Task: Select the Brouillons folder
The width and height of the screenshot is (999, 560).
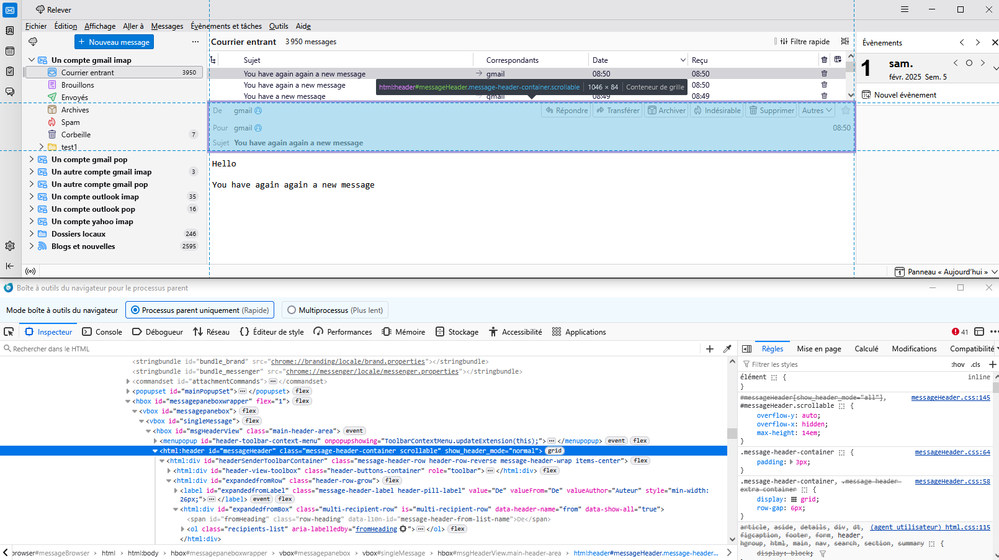Action: [x=78, y=85]
